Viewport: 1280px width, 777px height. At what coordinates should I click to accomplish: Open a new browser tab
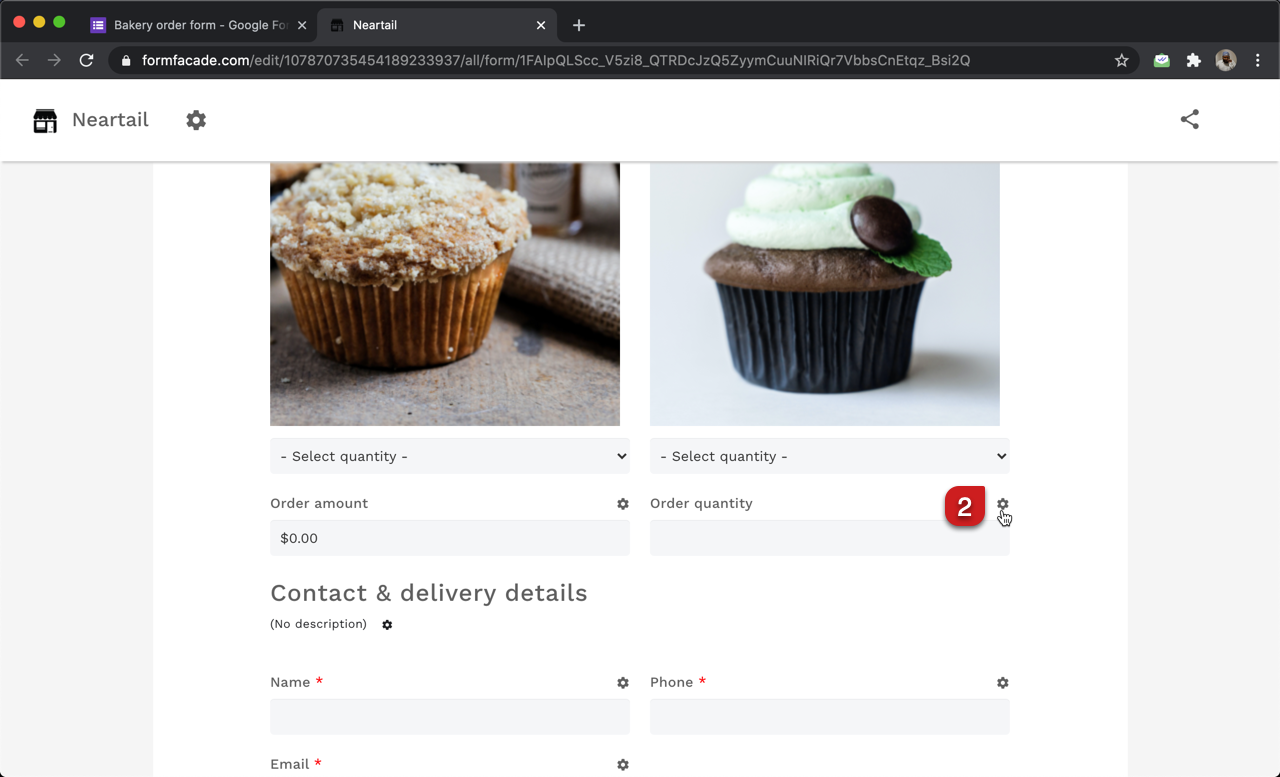(578, 25)
